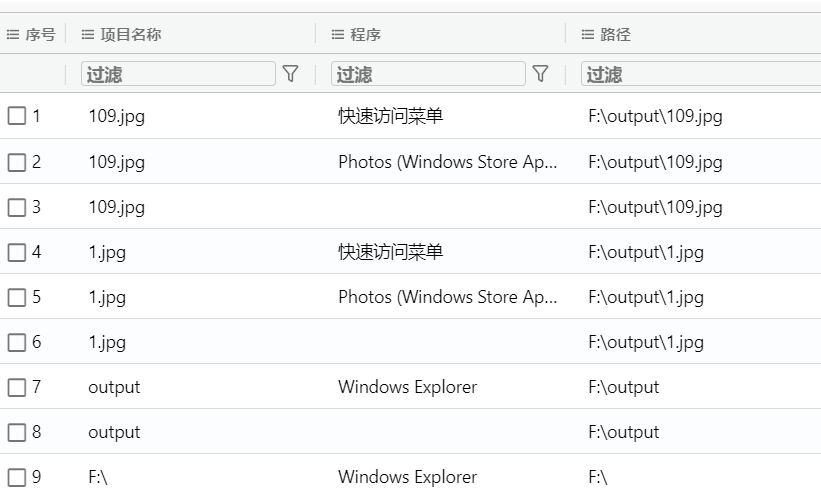Sort by the 路径 column header
Screen dimensions: 821x496
point(615,35)
